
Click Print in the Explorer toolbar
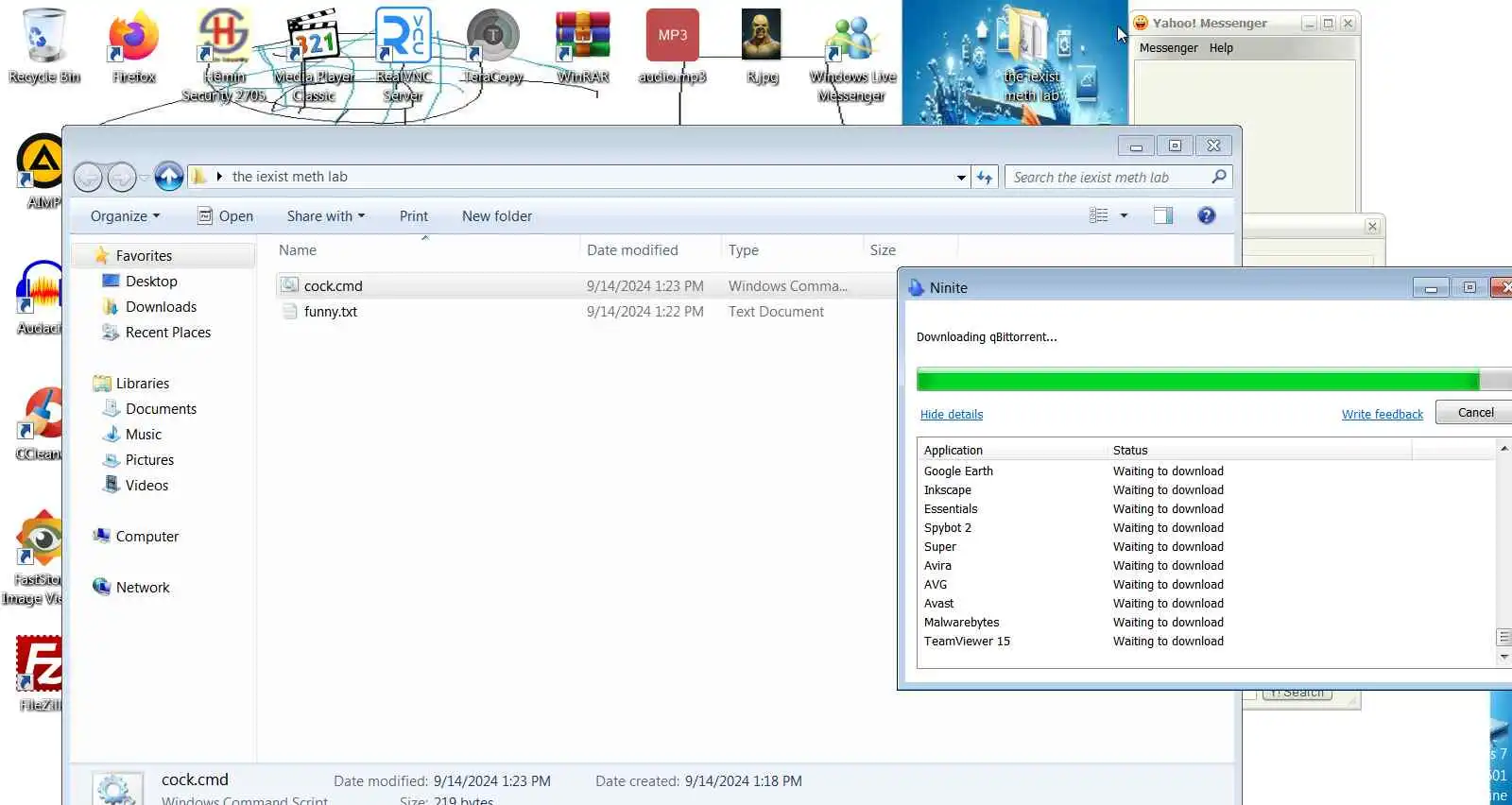tap(413, 215)
